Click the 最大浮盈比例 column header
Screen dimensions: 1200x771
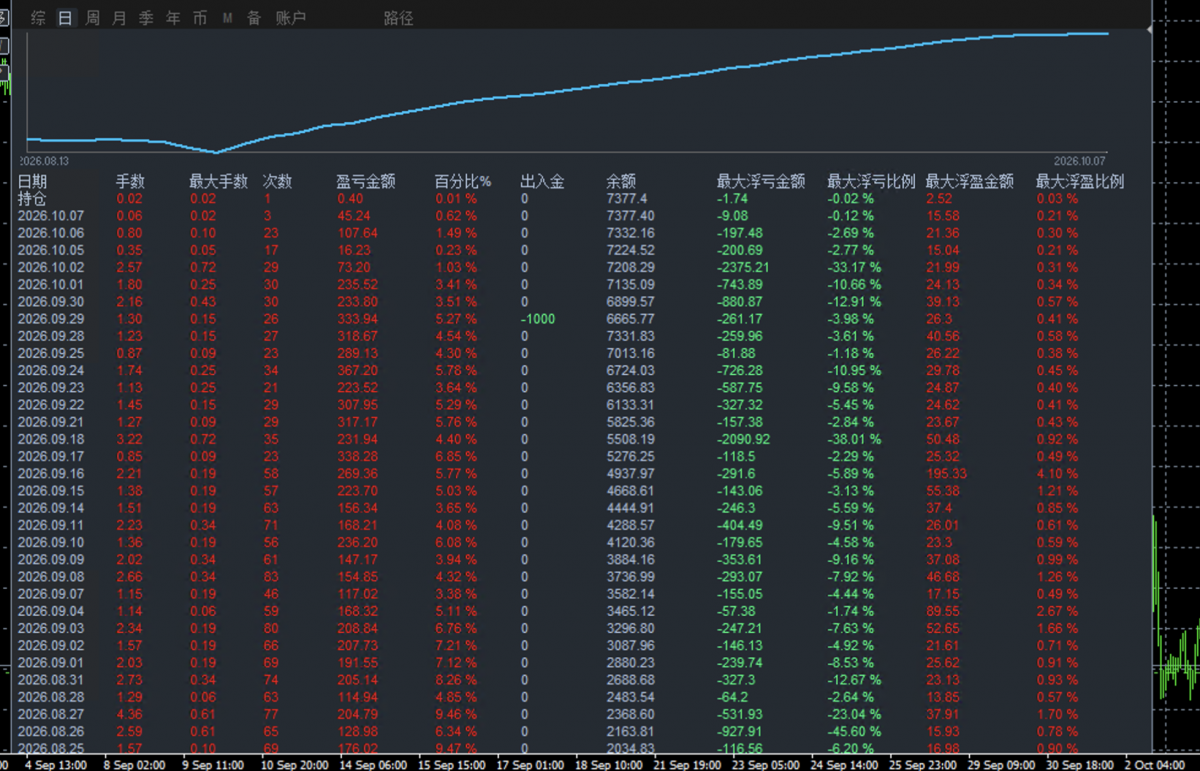[1080, 182]
